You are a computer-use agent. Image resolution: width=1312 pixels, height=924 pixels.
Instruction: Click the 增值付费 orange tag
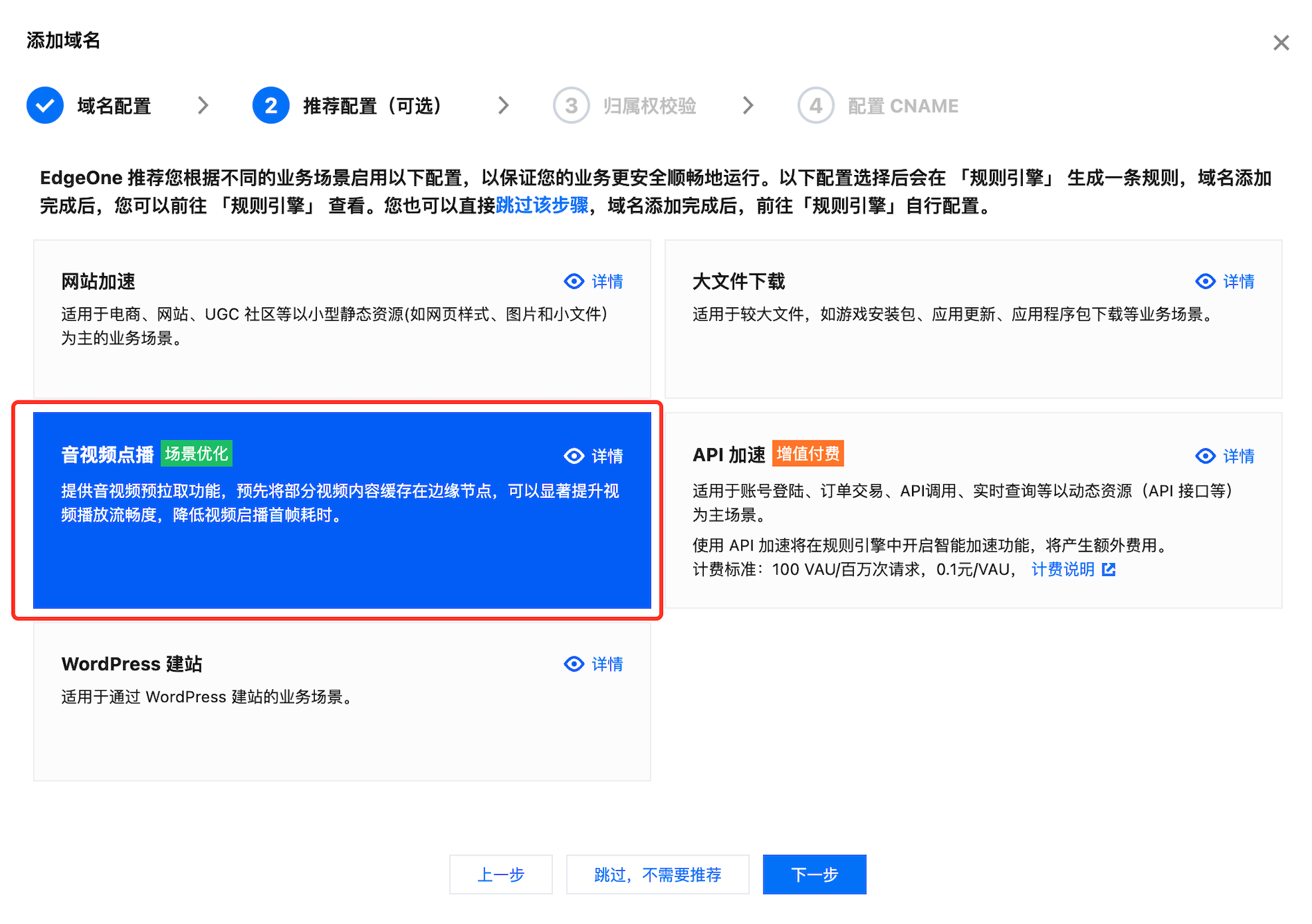click(x=808, y=454)
